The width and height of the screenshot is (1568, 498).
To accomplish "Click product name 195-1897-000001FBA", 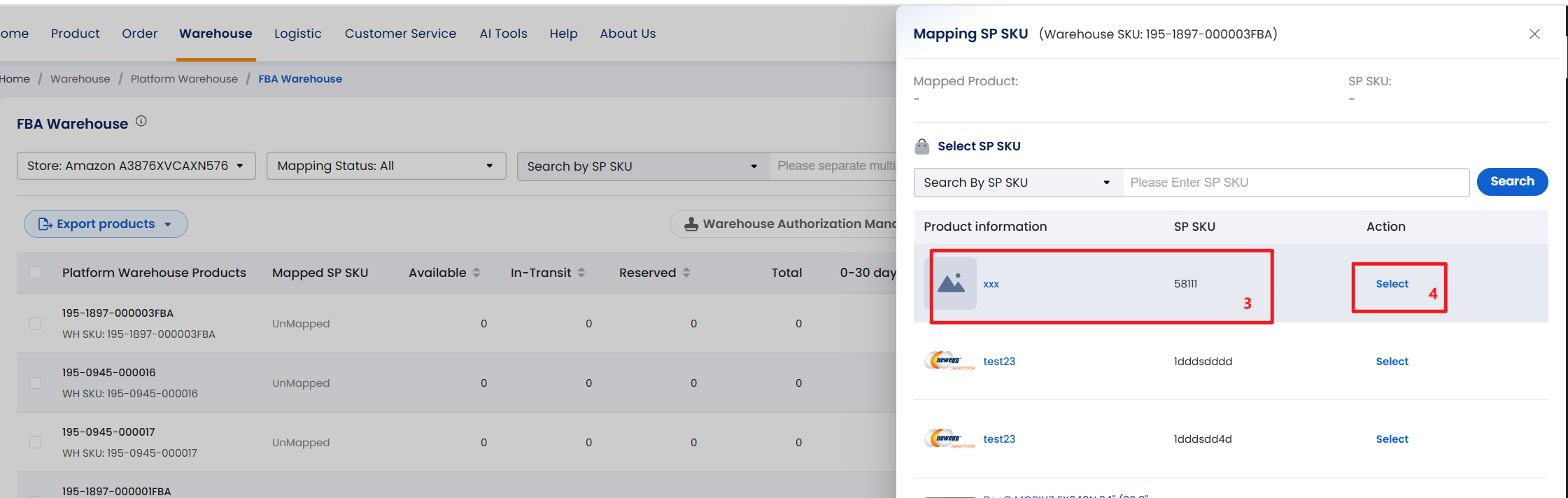I will 116,492.
